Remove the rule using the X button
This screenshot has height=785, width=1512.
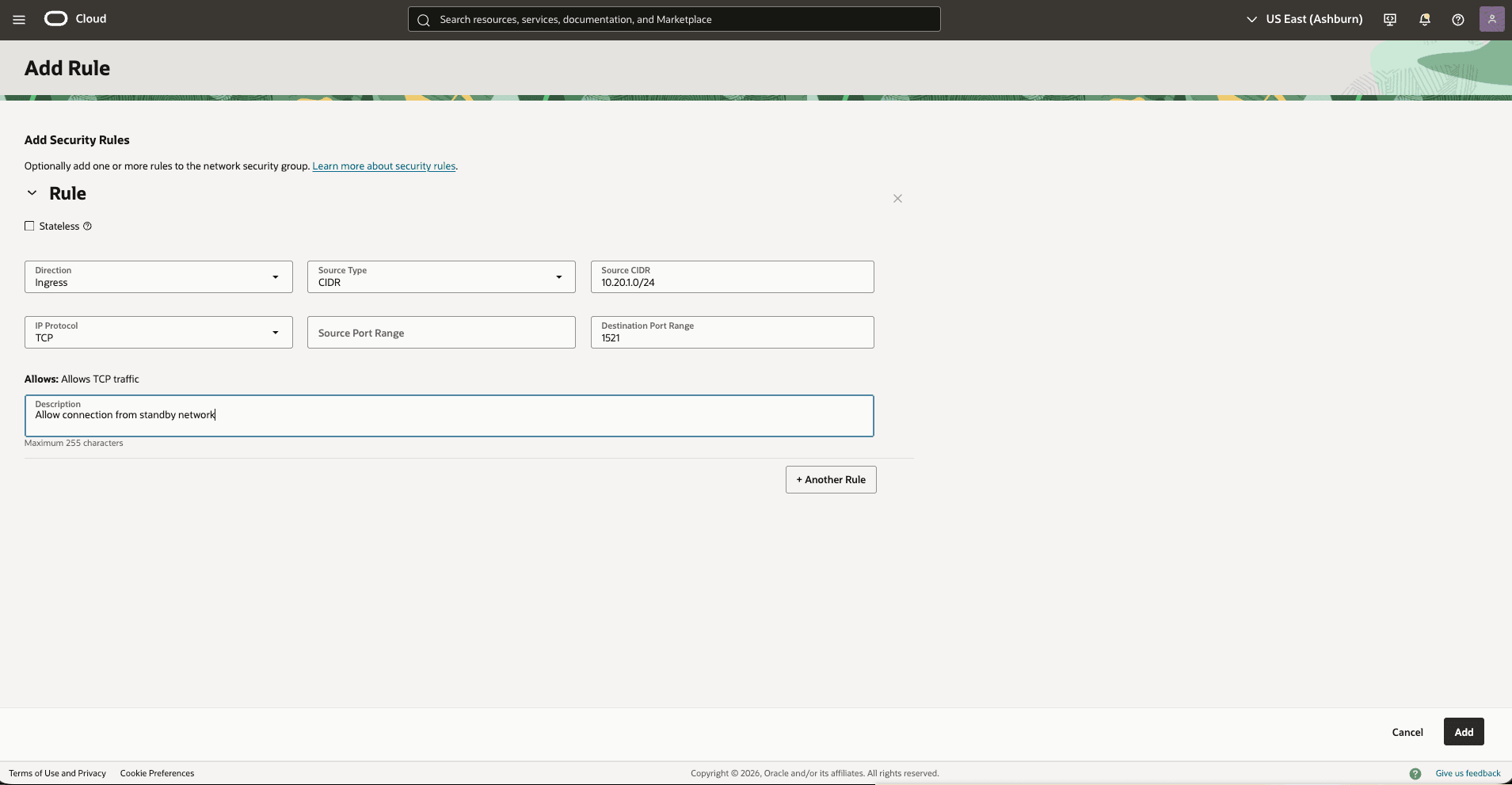897,198
